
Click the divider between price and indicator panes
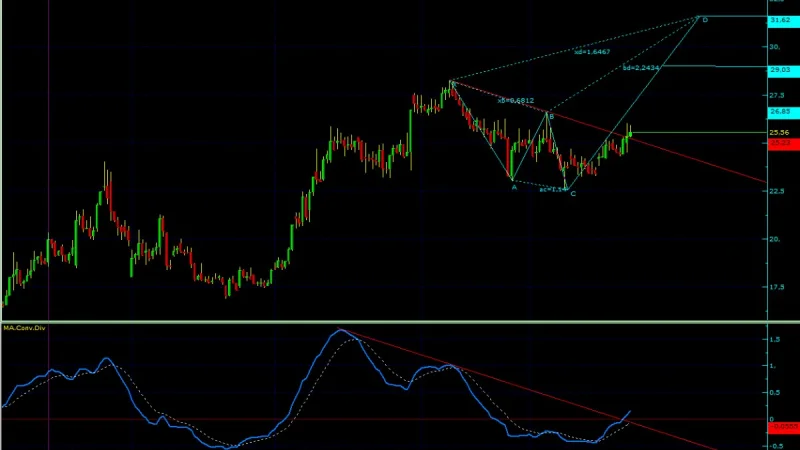400,321
